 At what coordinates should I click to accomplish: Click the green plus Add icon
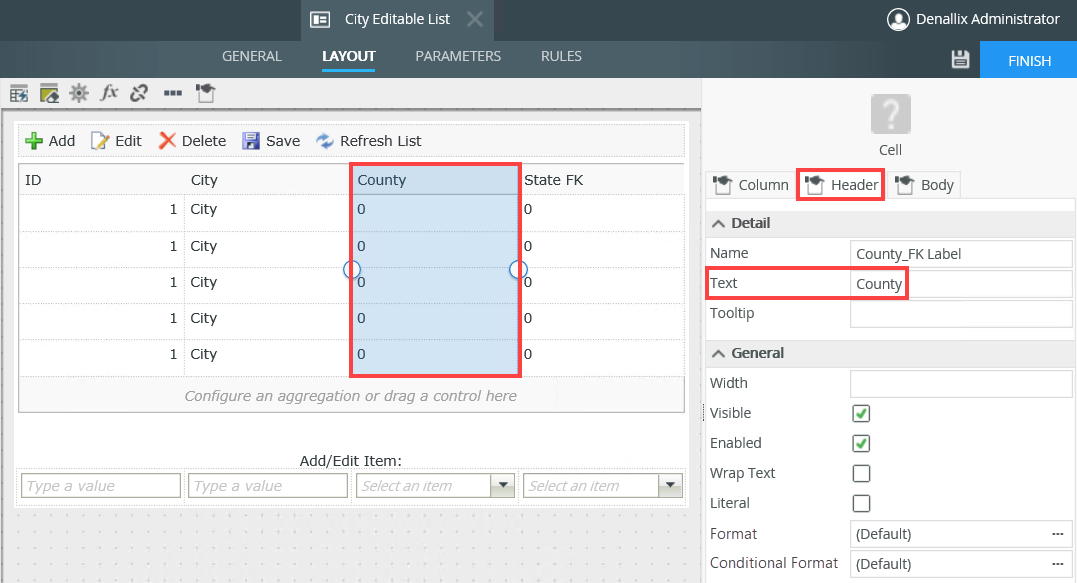click(33, 141)
